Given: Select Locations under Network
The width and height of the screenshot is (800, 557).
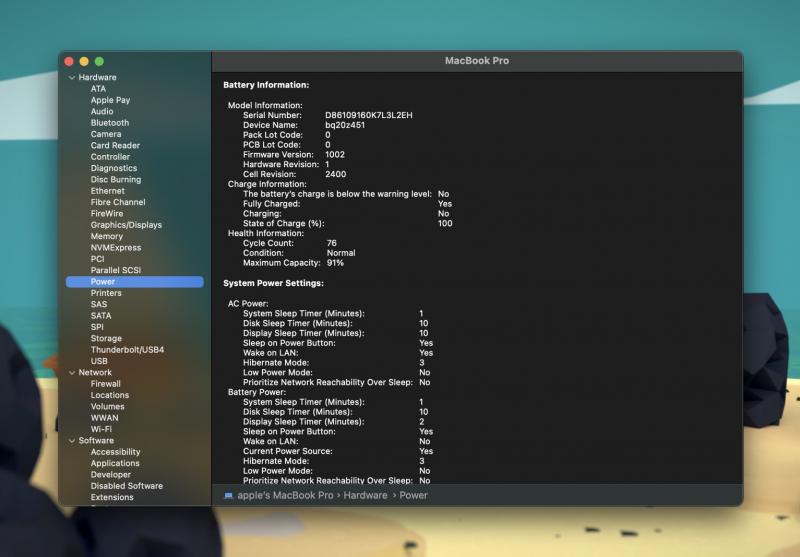Looking at the screenshot, I should click(110, 395).
